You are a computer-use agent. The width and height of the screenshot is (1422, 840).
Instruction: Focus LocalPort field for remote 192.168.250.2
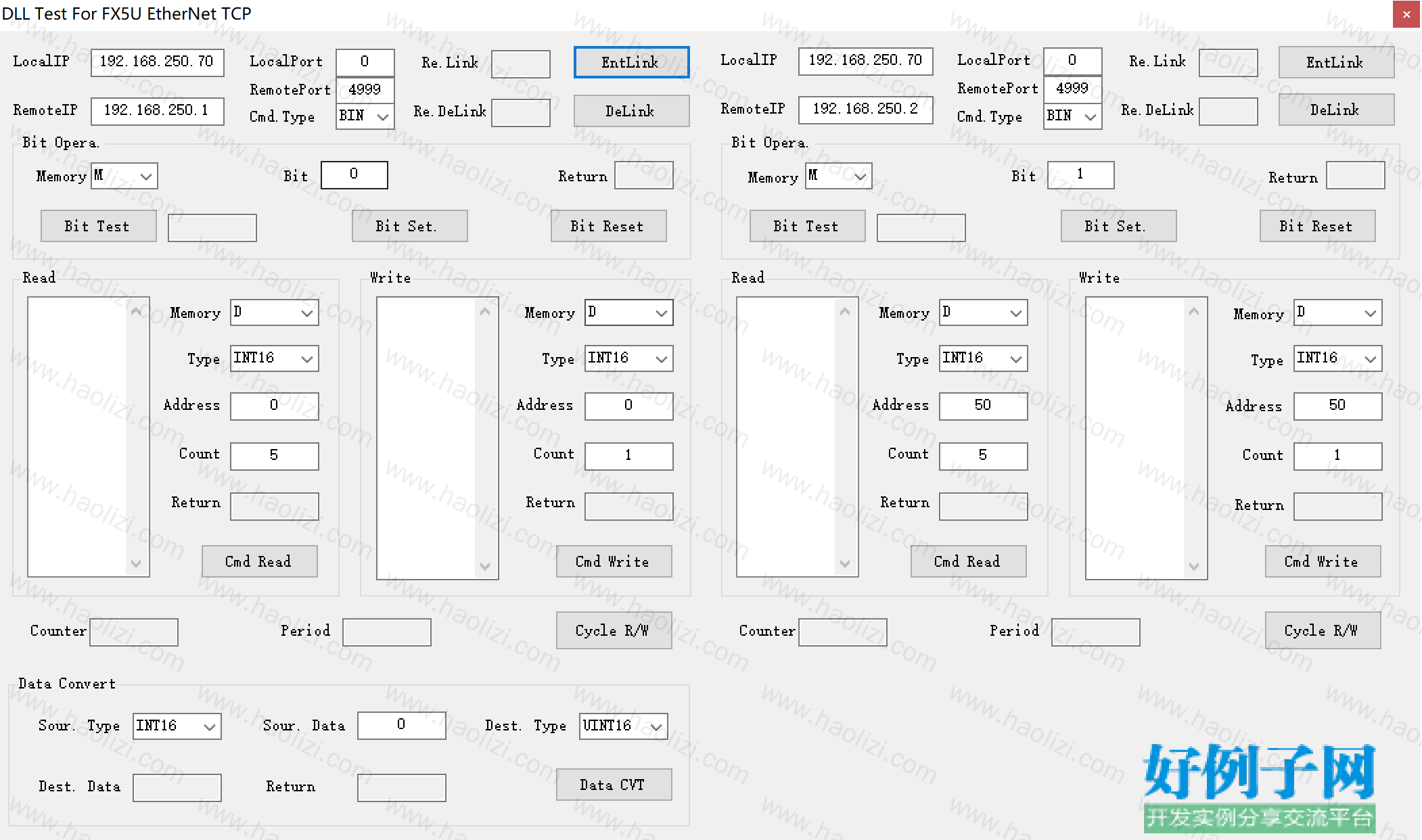tap(1072, 61)
